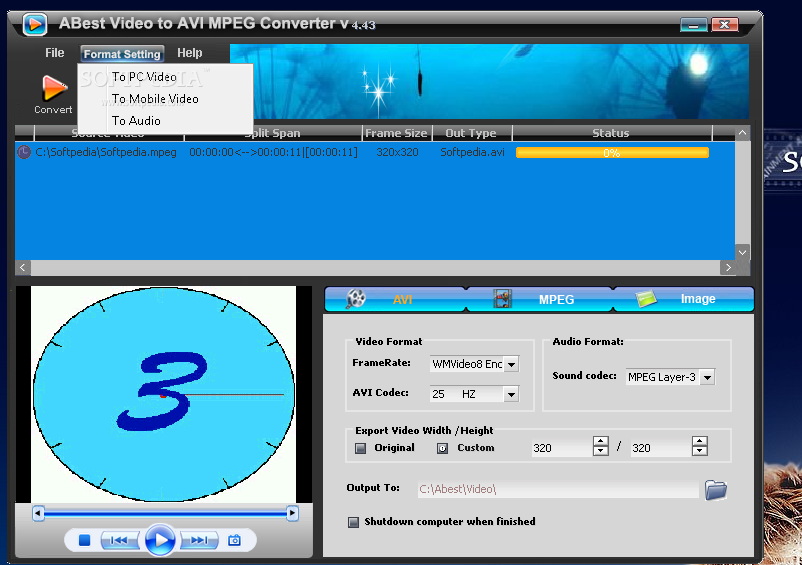
Task: Select Custom video size option
Action: (442, 448)
